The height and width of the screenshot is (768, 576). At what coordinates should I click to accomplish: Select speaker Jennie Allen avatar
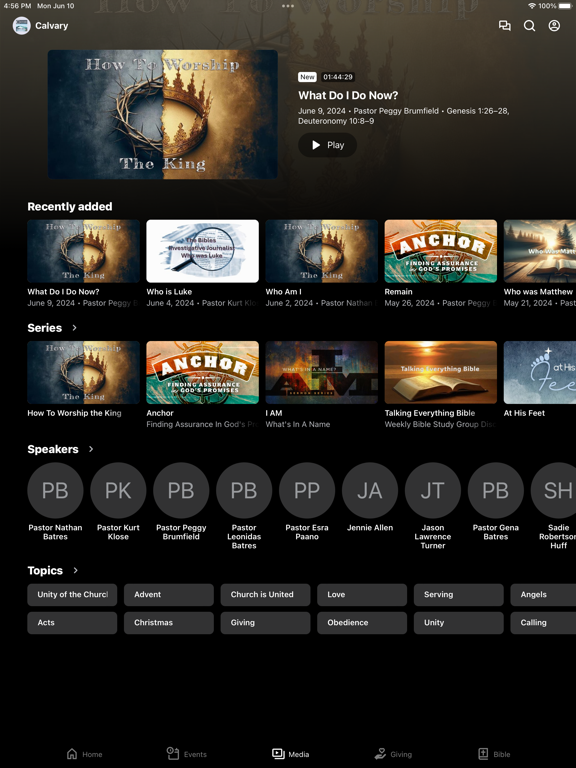[x=370, y=490]
